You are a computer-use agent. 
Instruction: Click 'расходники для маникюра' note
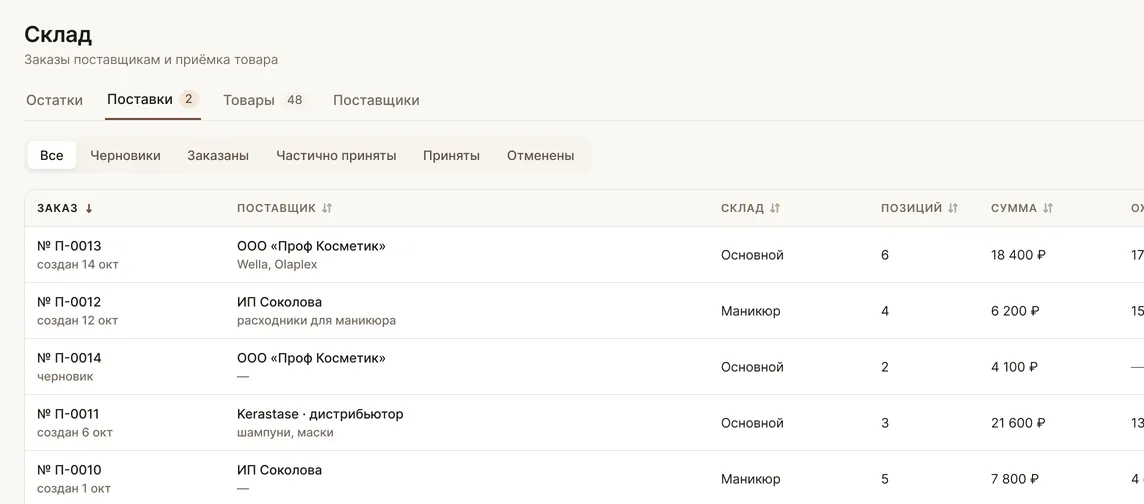pyautogui.click(x=317, y=320)
